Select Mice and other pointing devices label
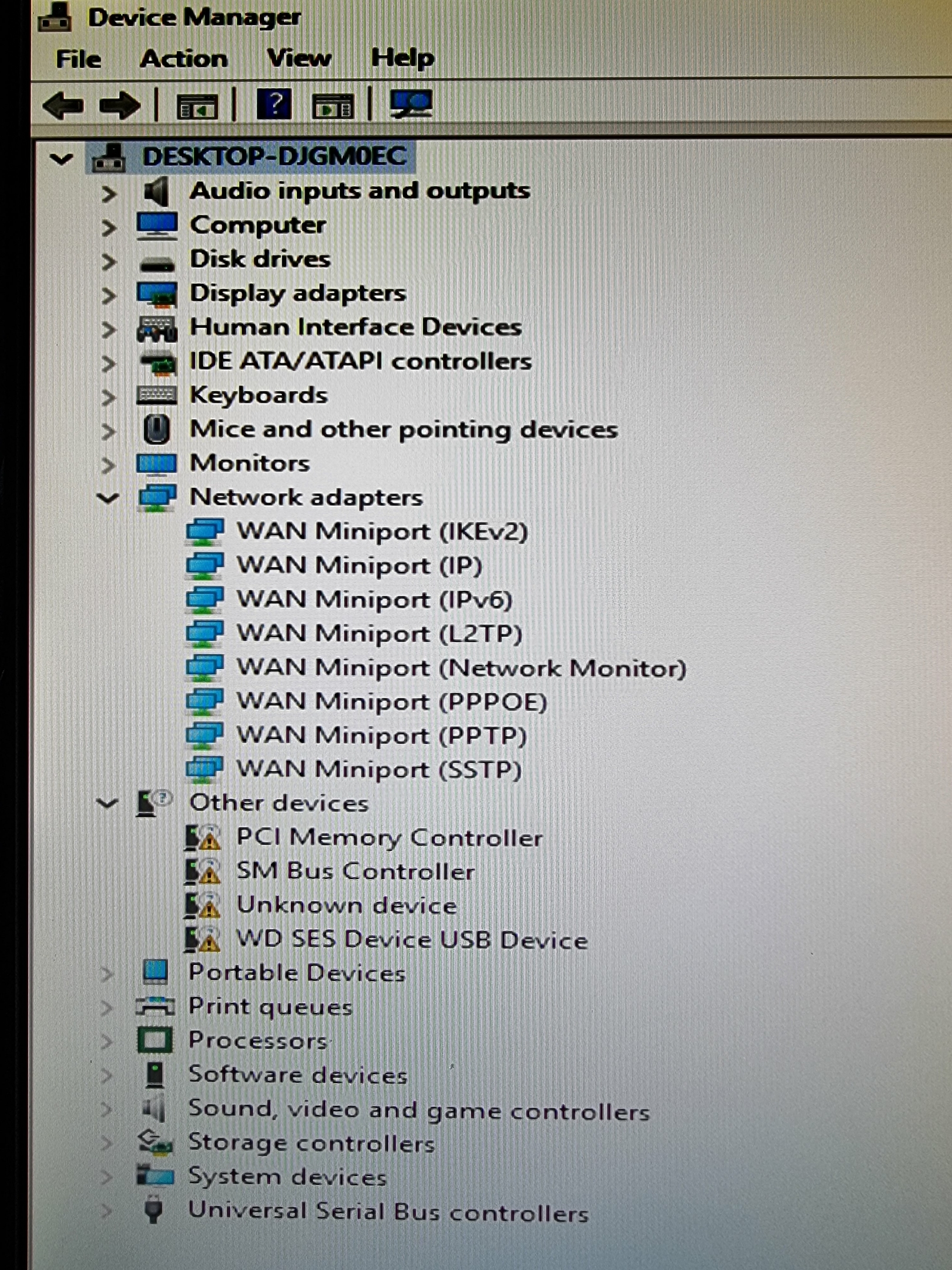The width and height of the screenshot is (952, 1270). (x=404, y=430)
